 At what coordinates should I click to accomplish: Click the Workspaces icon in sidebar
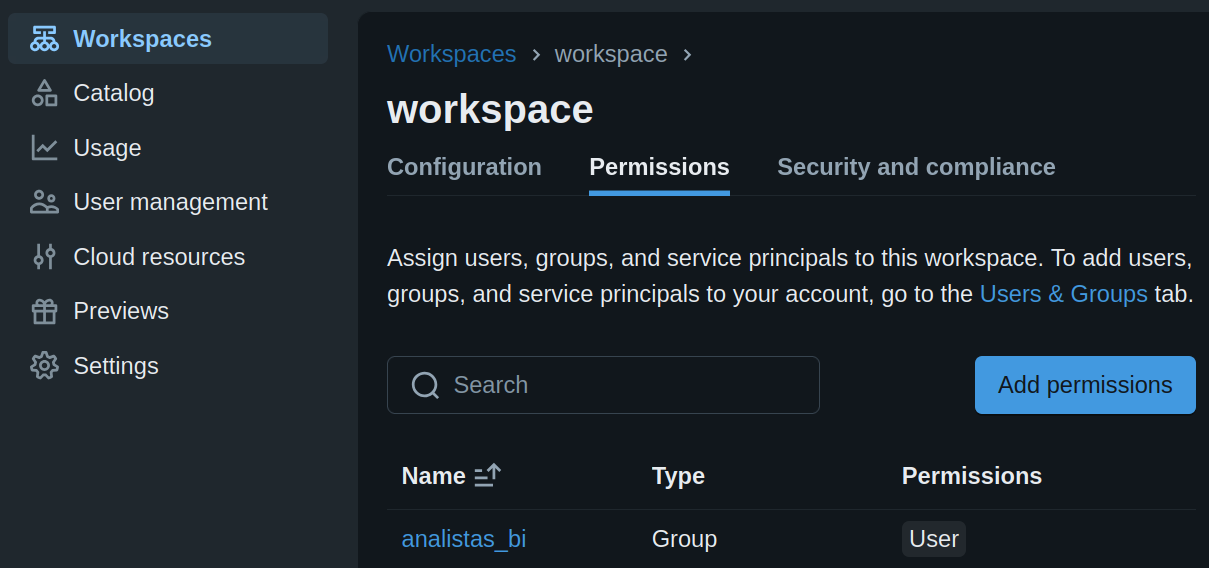pyautogui.click(x=44, y=39)
